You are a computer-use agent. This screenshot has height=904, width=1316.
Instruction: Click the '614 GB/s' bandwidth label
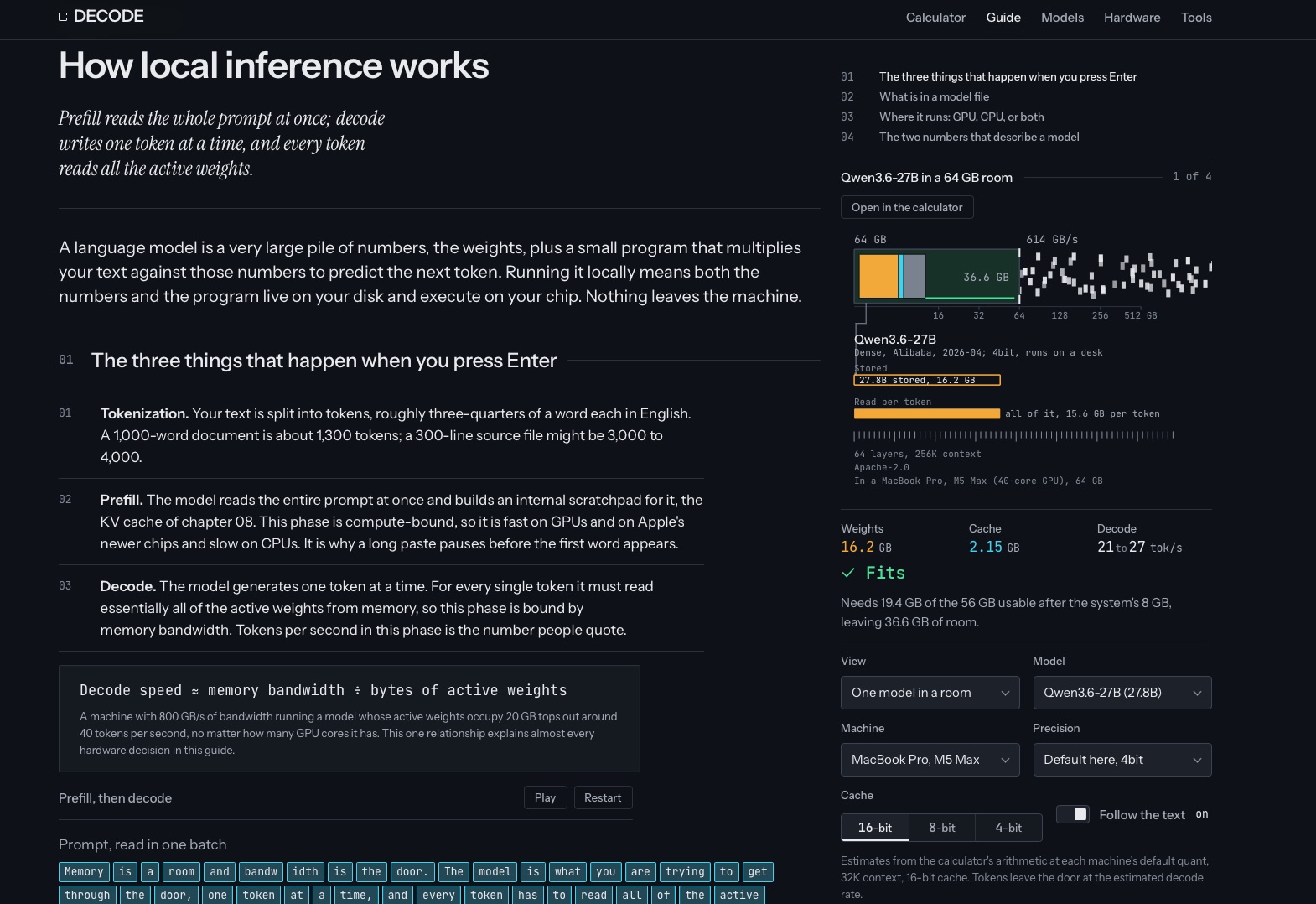[x=1052, y=240]
